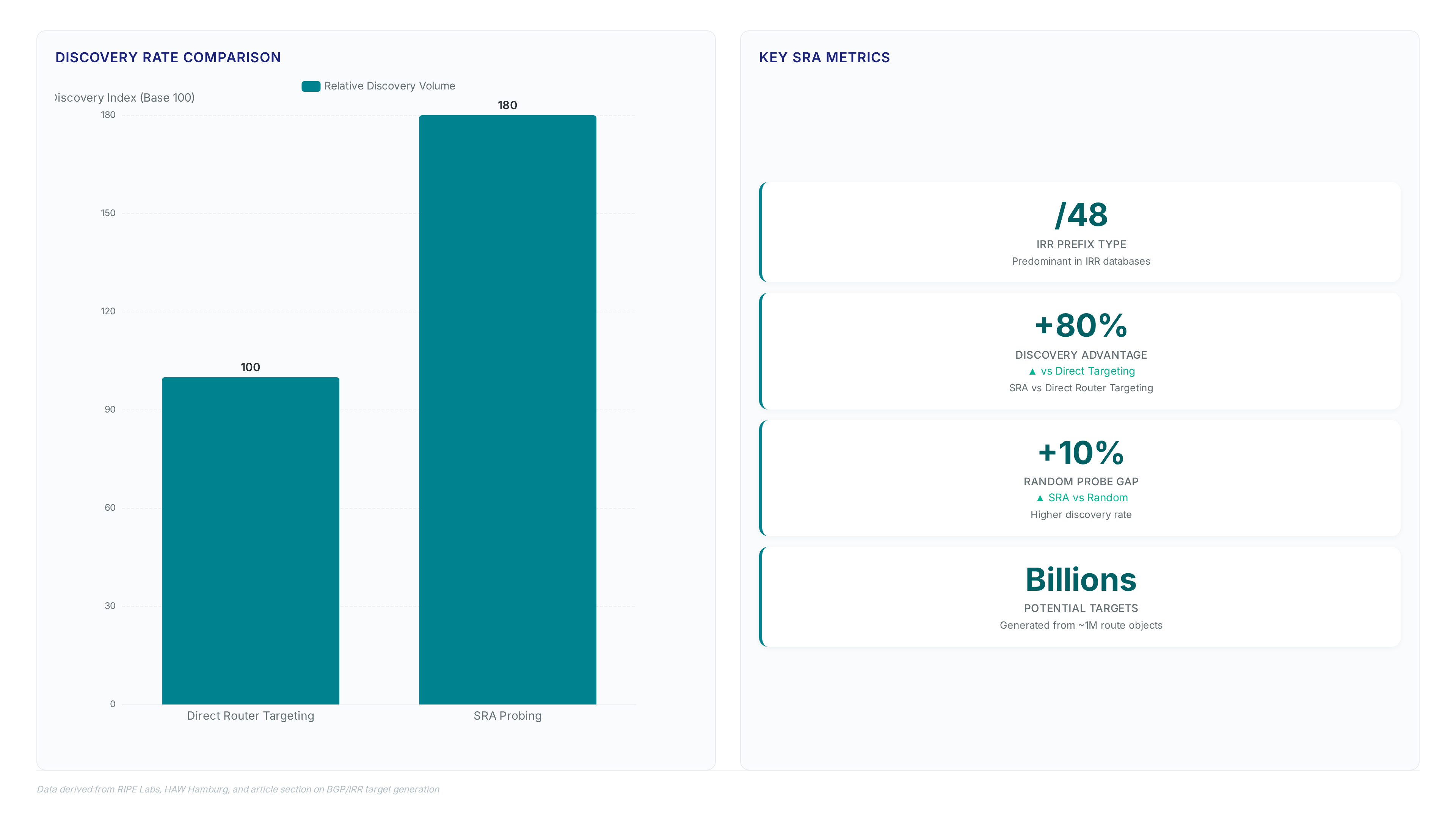This screenshot has height=819, width=1456.
Task: Click the data source footnote text
Action: [238, 789]
